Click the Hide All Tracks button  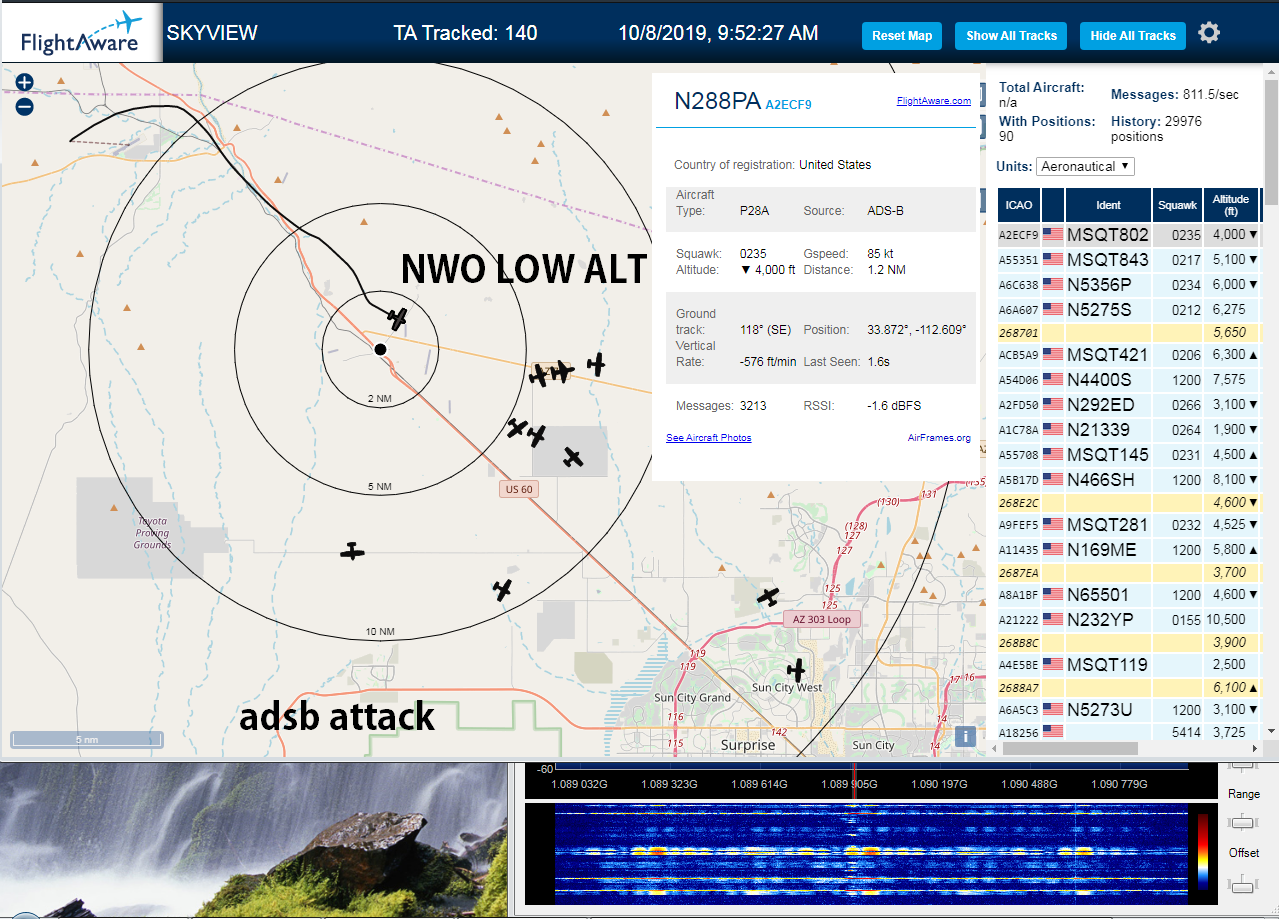(1132, 36)
